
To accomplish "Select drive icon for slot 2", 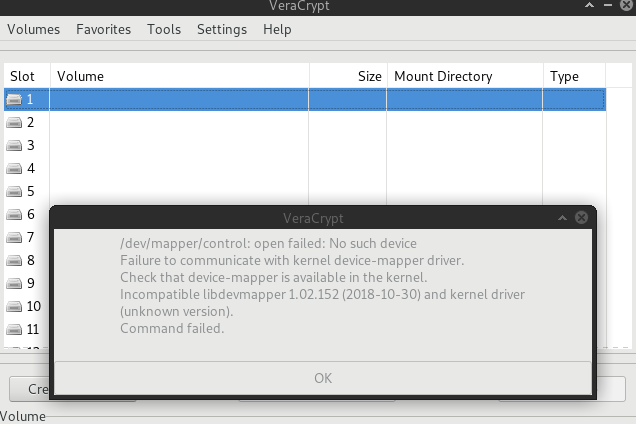I will click(14, 122).
